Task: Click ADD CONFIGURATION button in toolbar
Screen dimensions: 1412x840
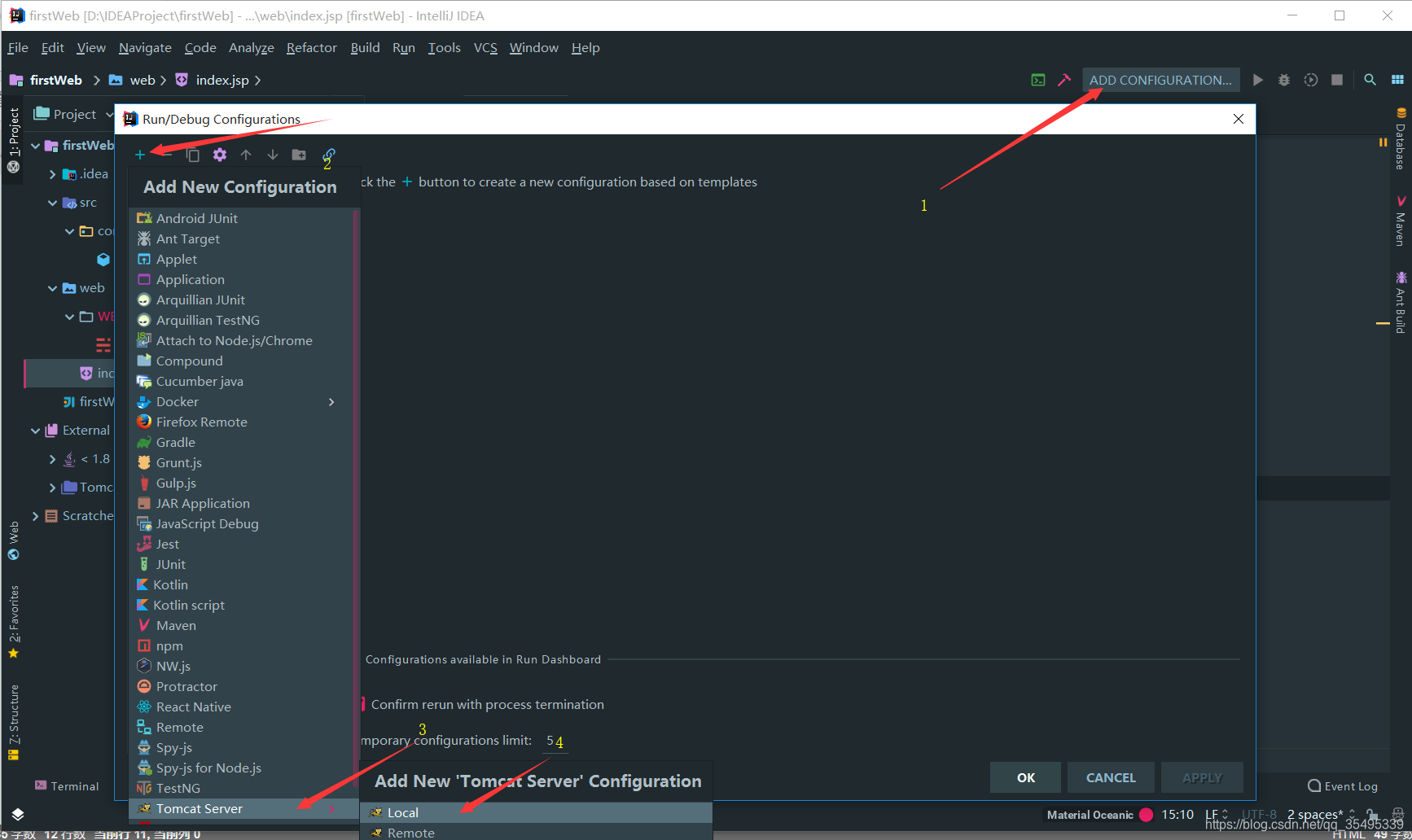Action: coord(1160,80)
